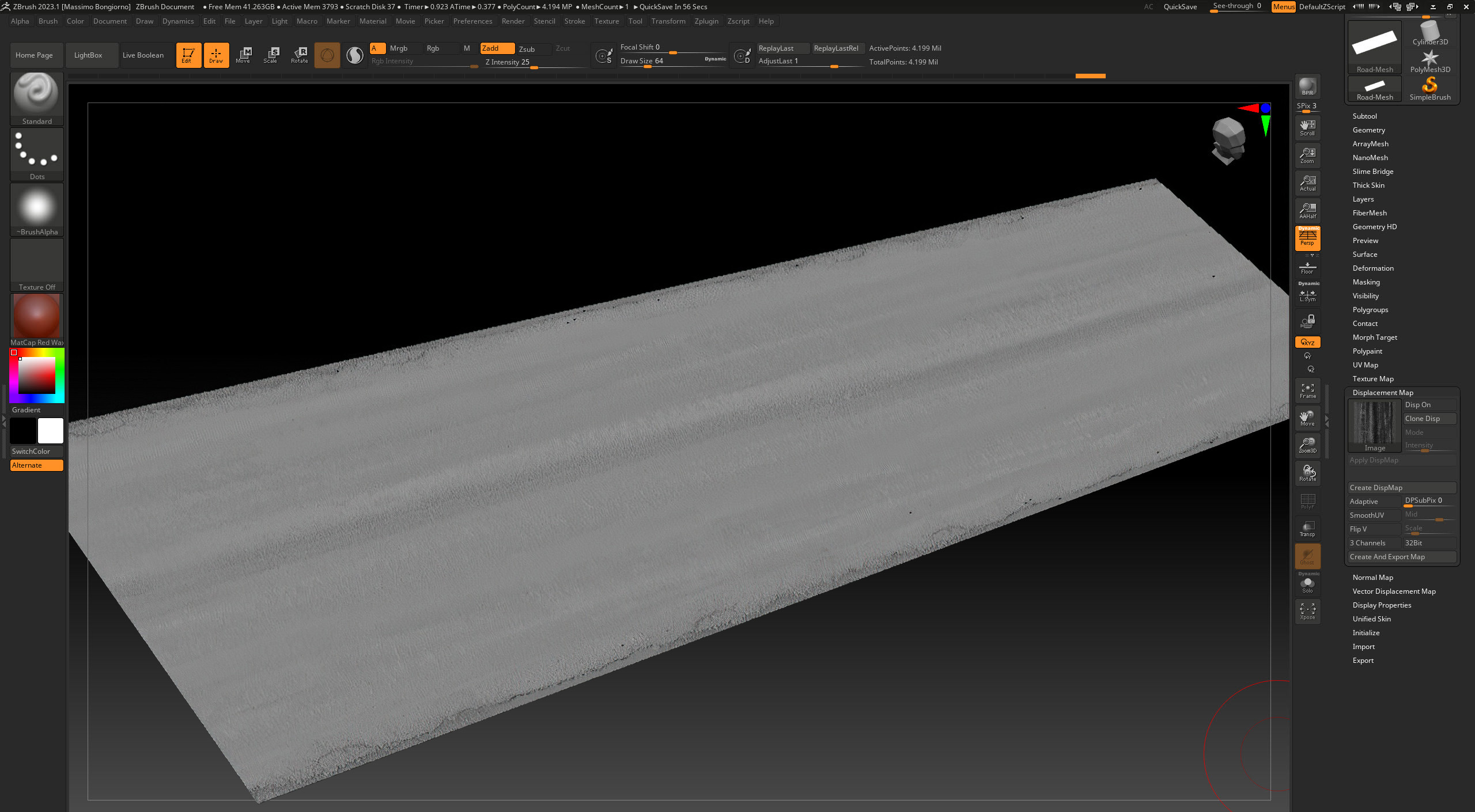Enable Zsub sculpt mode
The width and height of the screenshot is (1475, 812).
tap(533, 49)
